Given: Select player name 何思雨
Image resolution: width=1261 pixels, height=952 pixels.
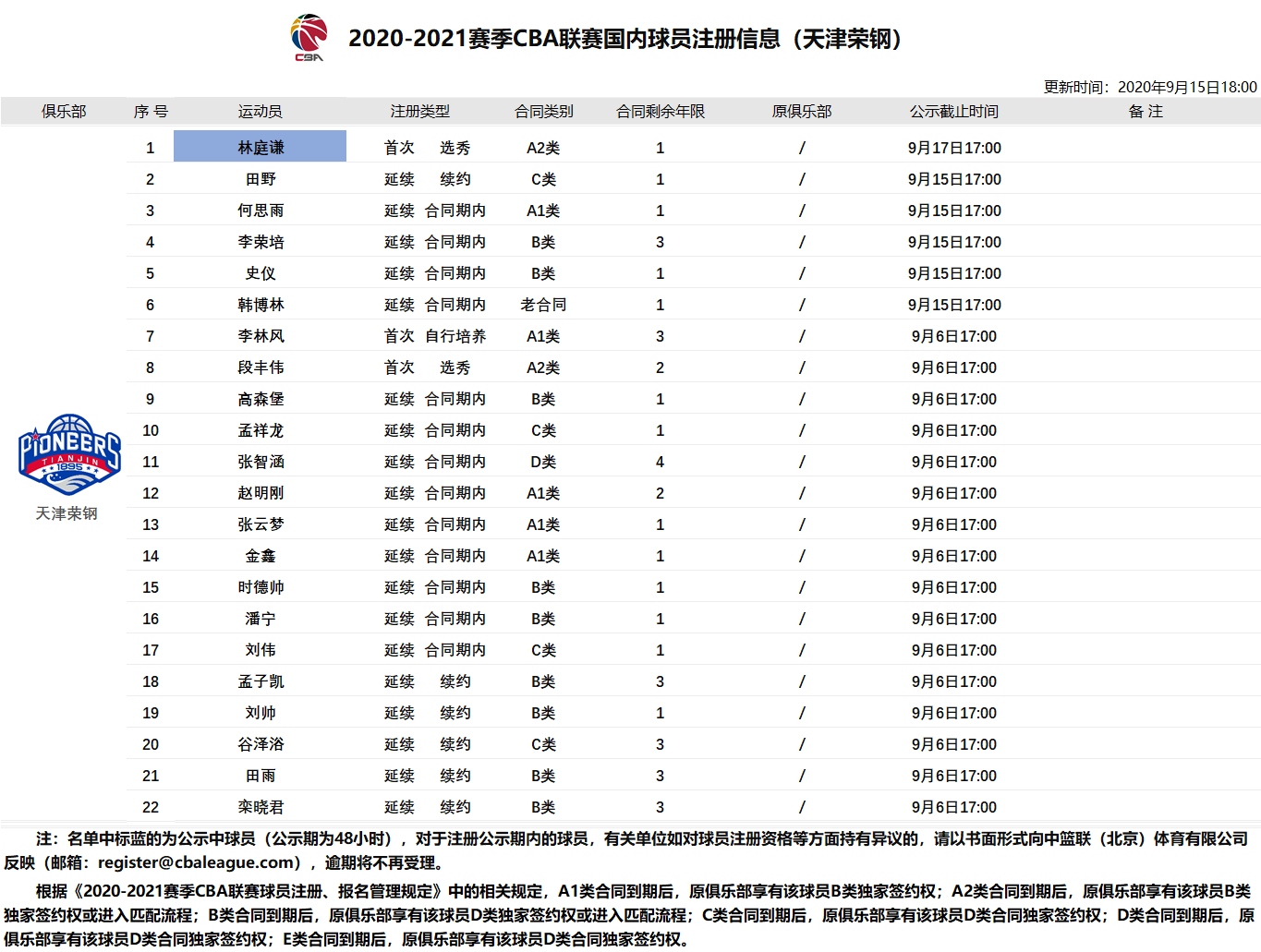Looking at the screenshot, I should 261,211.
